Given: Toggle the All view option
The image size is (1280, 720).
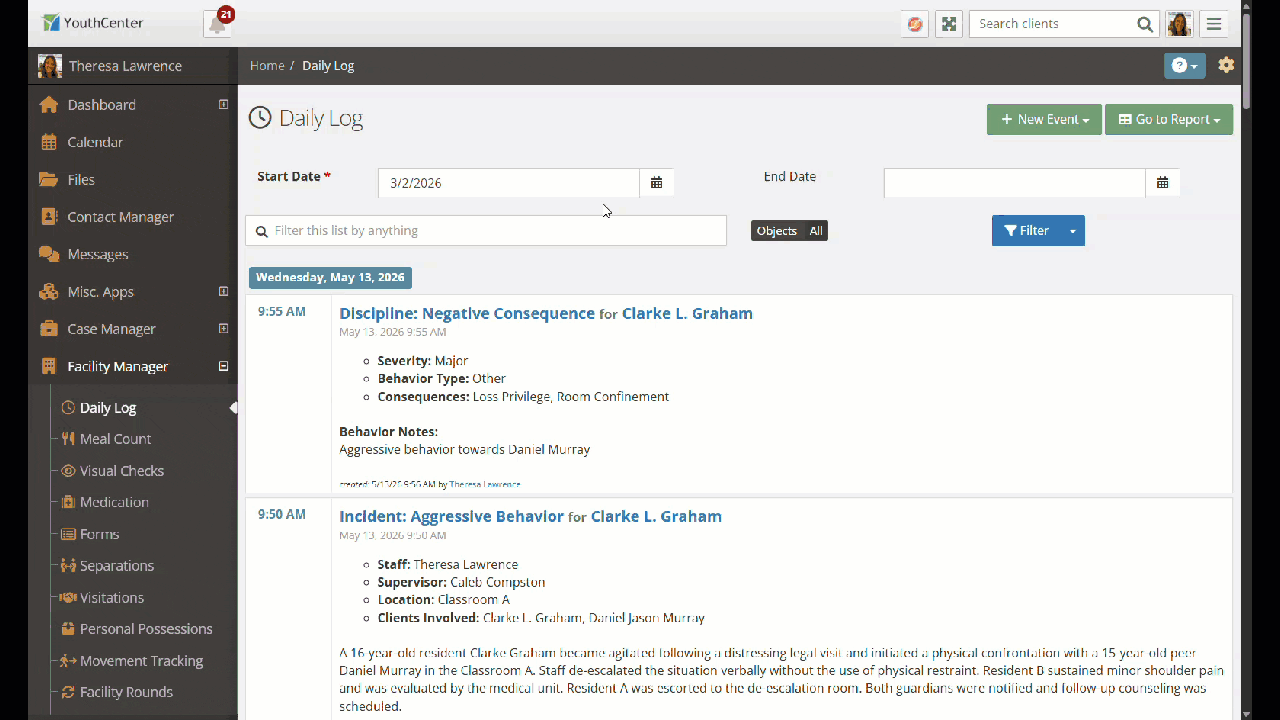Looking at the screenshot, I should tap(816, 231).
